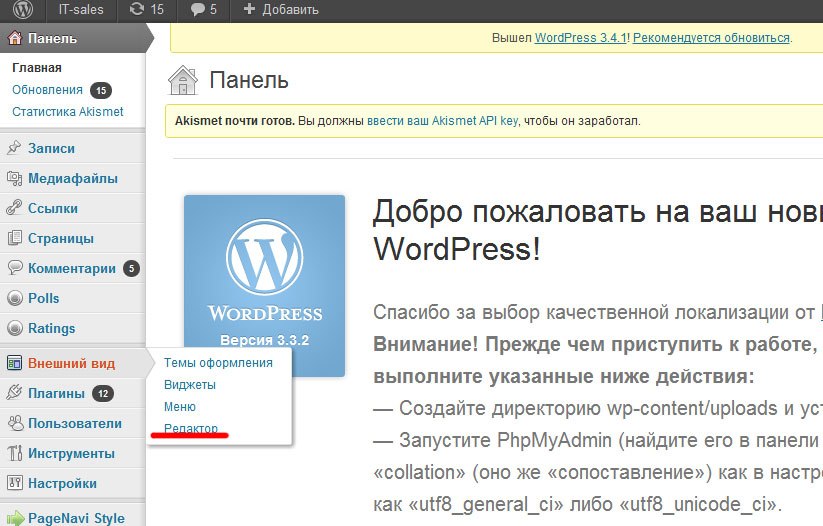Screen dimensions: 823x526
Task: Select Меню in the flyout menu
Action: tap(180, 407)
